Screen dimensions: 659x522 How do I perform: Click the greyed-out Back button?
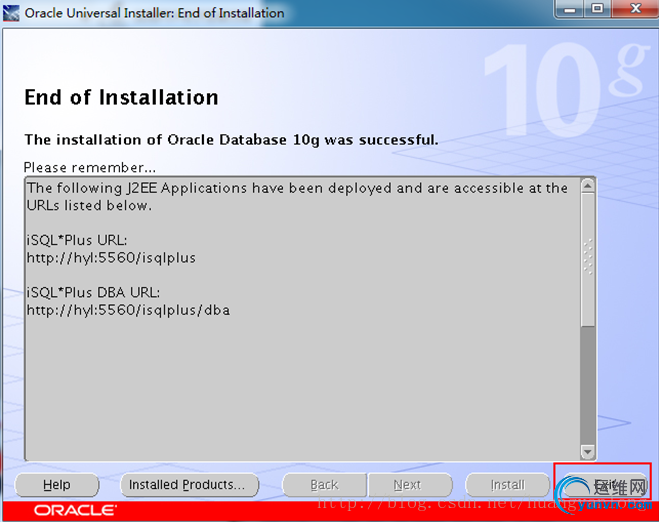tap(324, 485)
